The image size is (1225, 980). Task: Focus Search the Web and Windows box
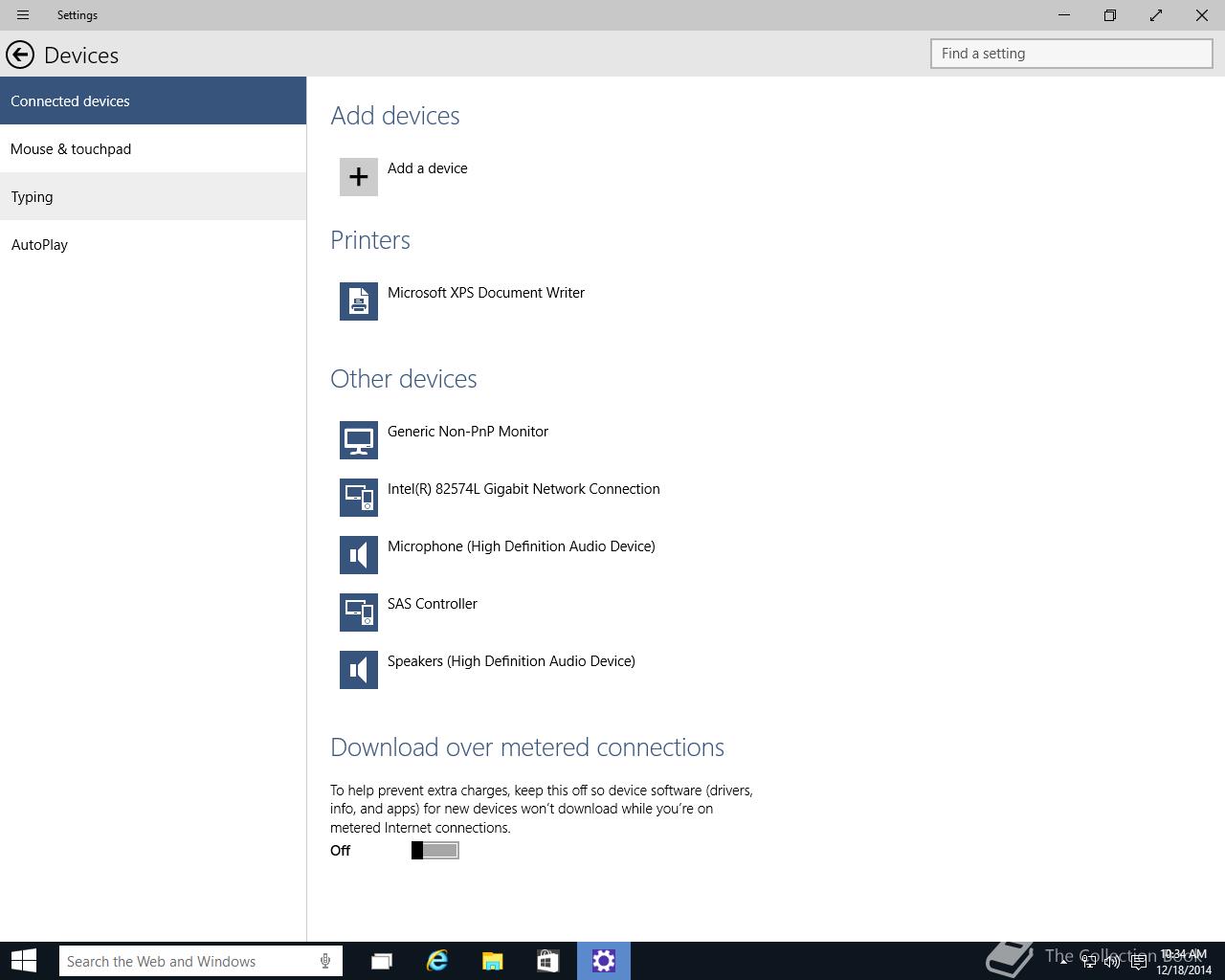point(201,961)
